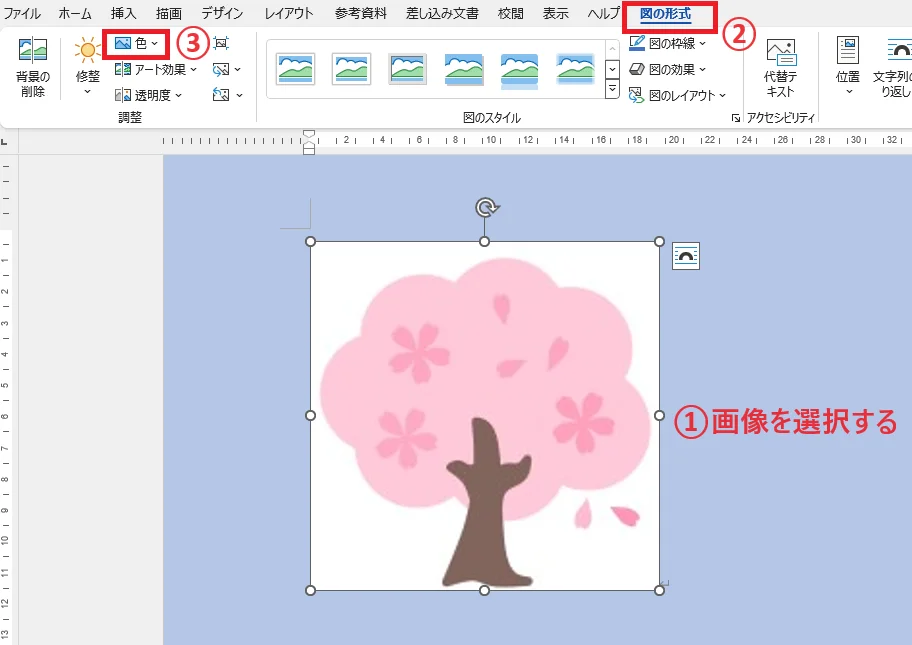Click the top-center image resize handle
The image size is (912, 645).
(484, 241)
